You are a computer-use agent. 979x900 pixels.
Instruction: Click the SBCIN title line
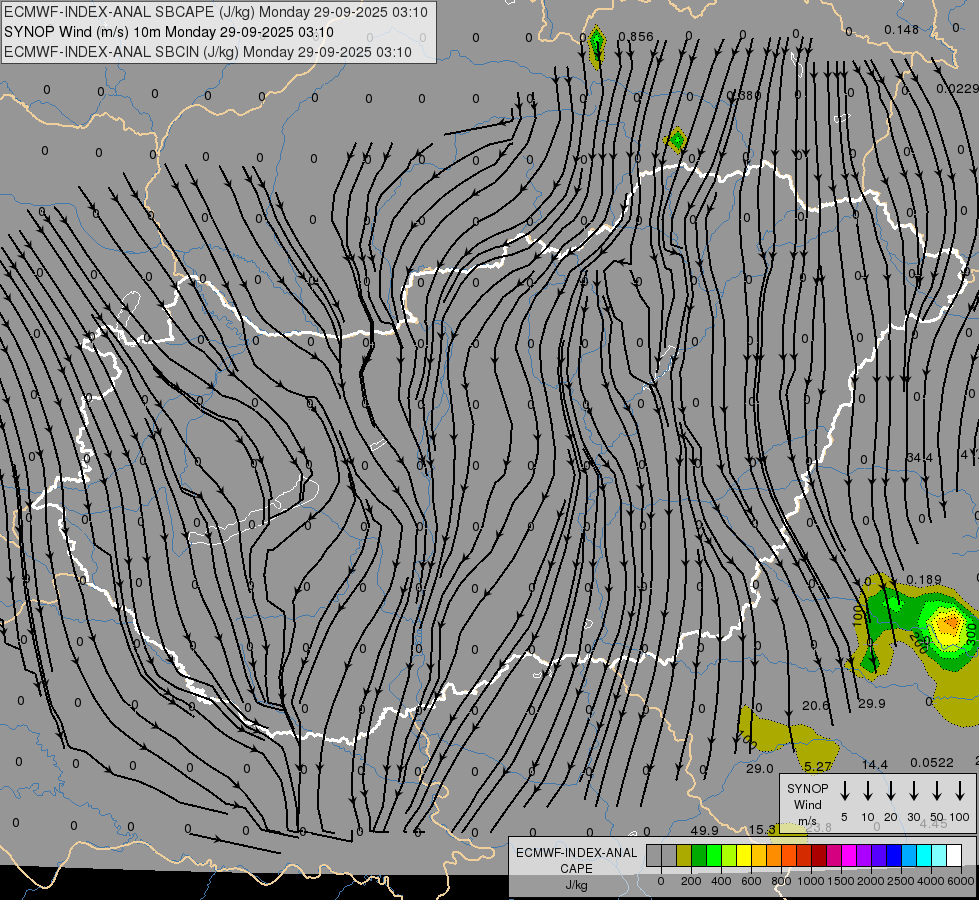[208, 52]
